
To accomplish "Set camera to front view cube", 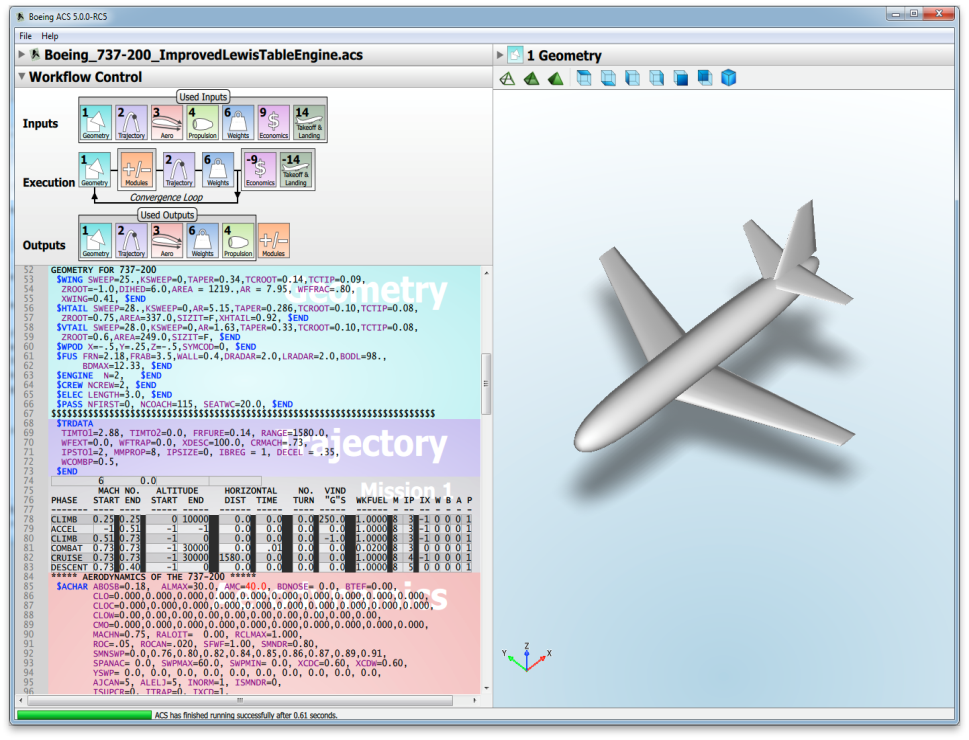I will tap(680, 78).
